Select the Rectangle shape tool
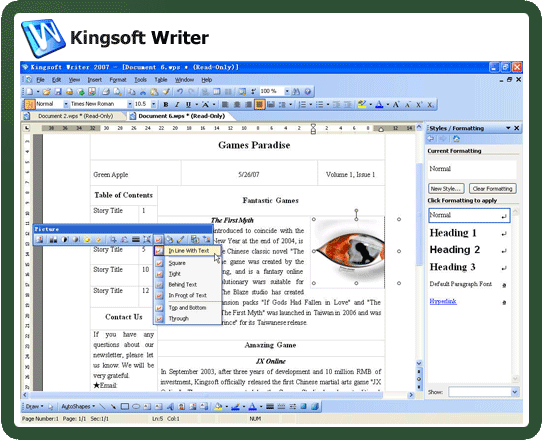 point(125,406)
